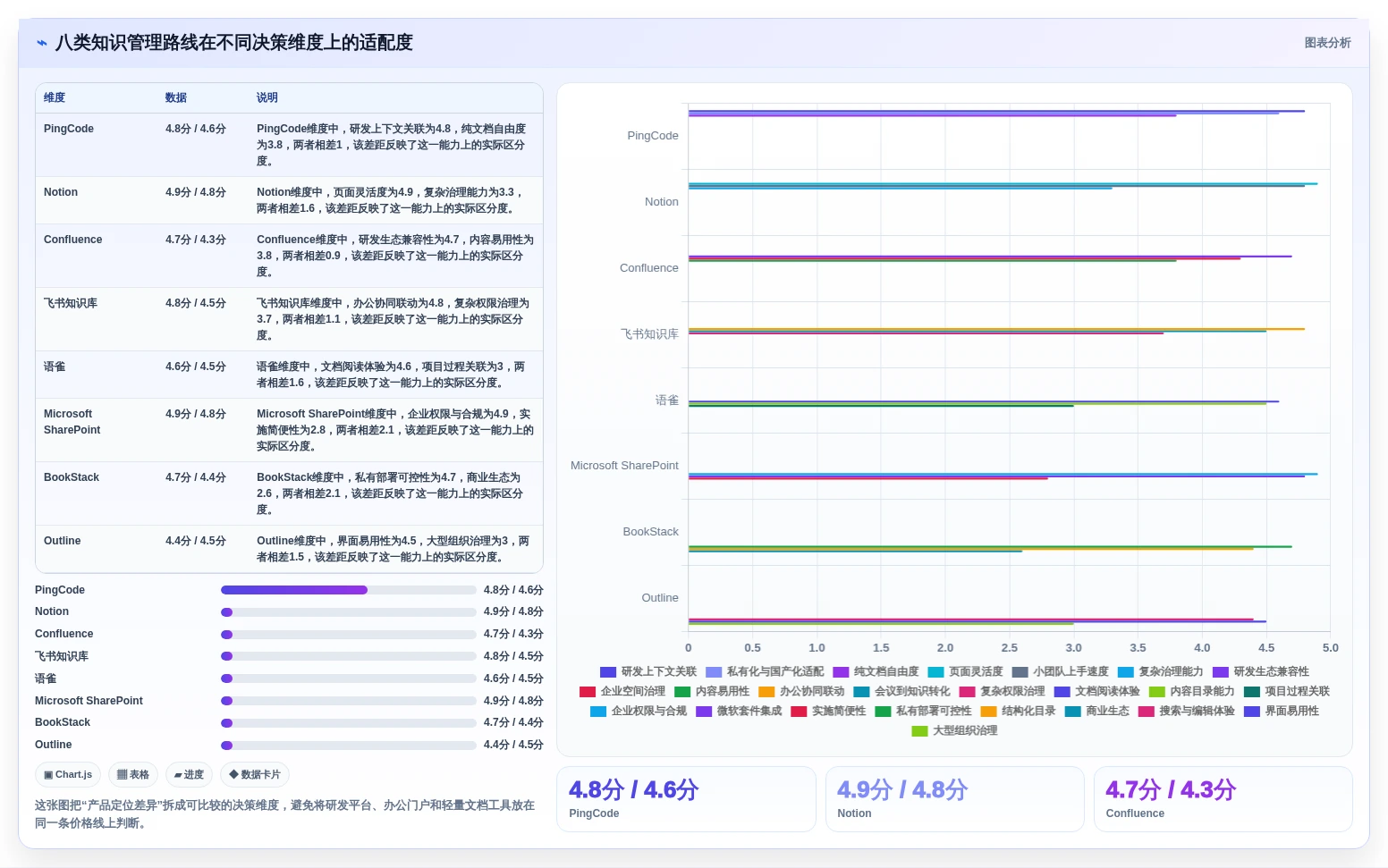Screen dimensions: 1388x868
Task: Toggle the 项目过程关联 legend entry
Action: [x=1286, y=691]
